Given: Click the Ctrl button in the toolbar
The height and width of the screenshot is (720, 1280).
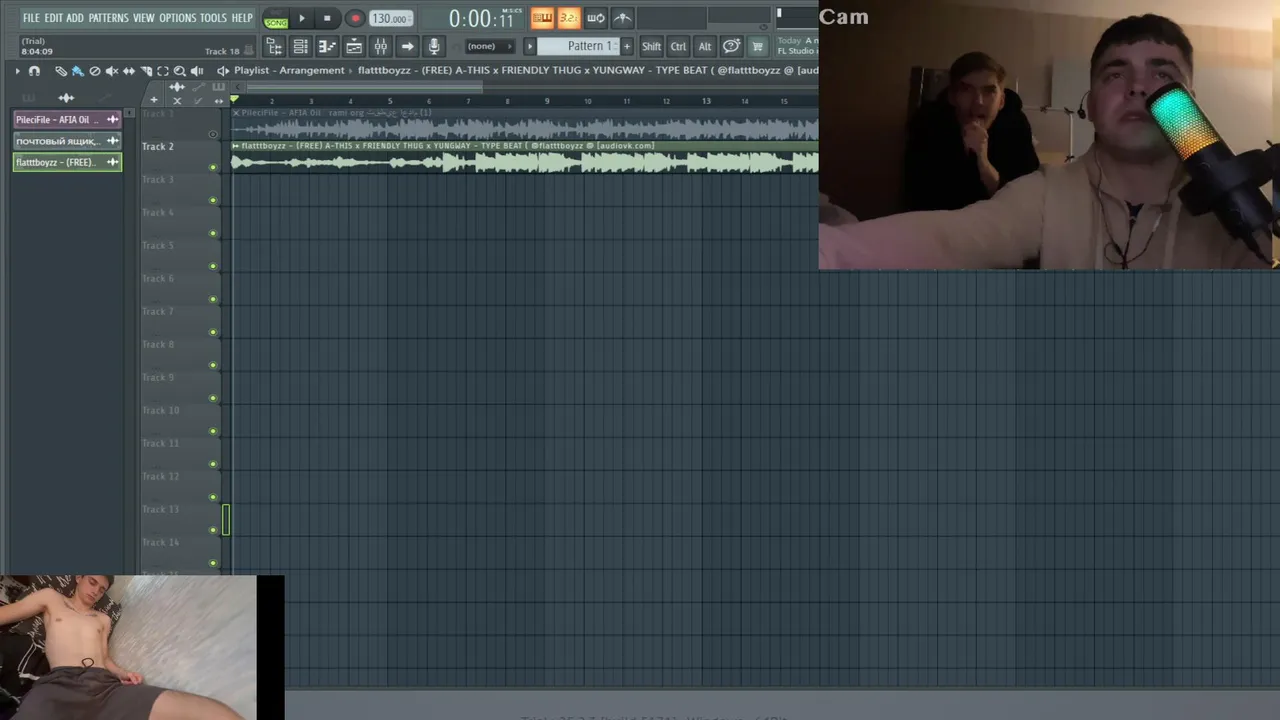Looking at the screenshot, I should click(678, 46).
